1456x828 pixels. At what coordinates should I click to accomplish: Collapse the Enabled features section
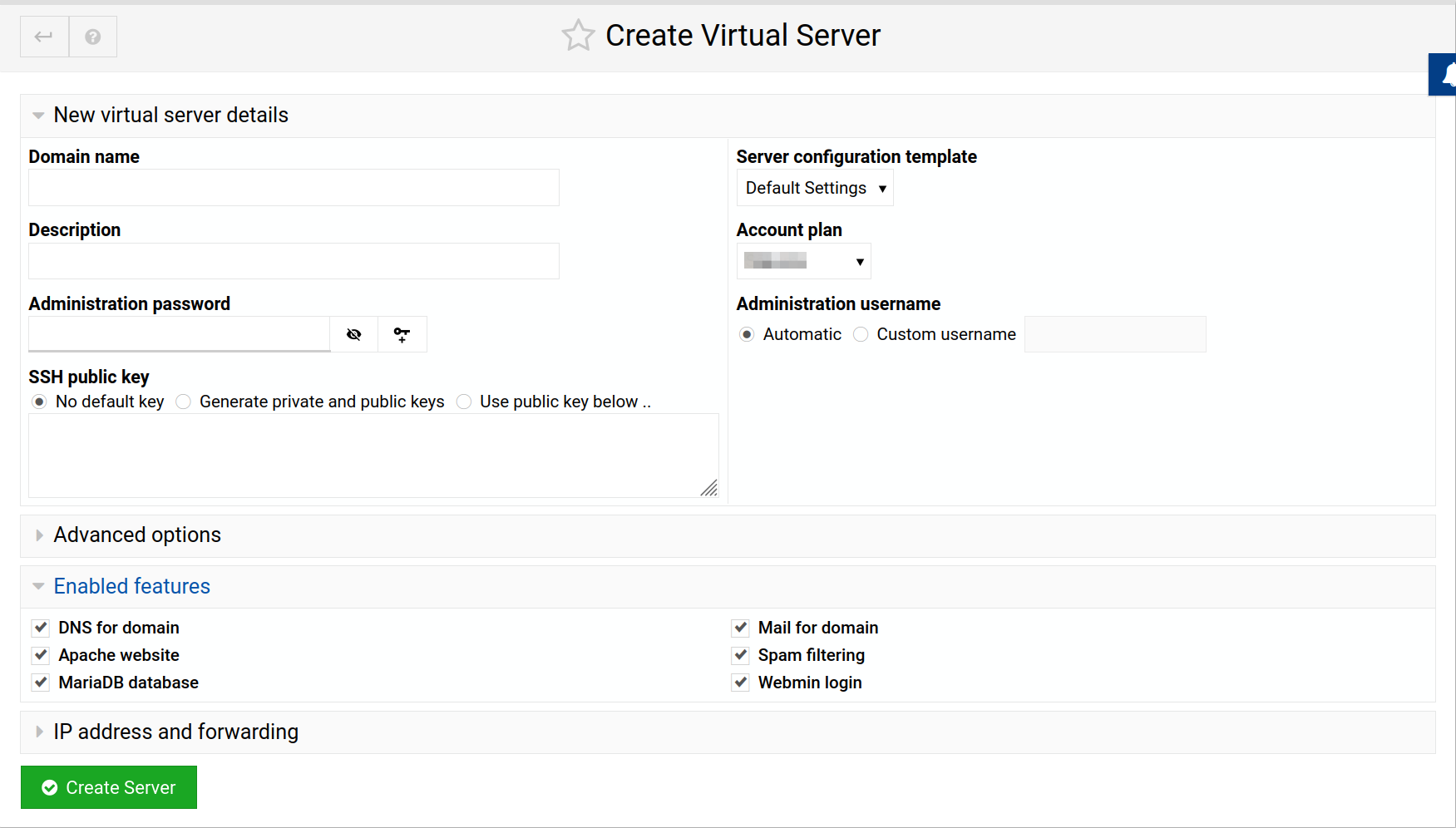pos(131,587)
